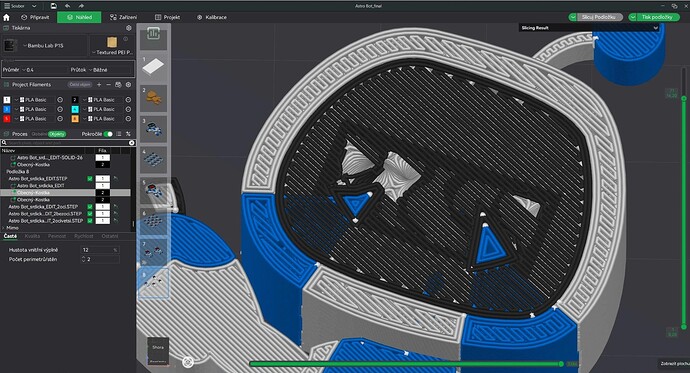Click the undo arrow icon
This screenshot has height=373, width=690.
(67, 6)
